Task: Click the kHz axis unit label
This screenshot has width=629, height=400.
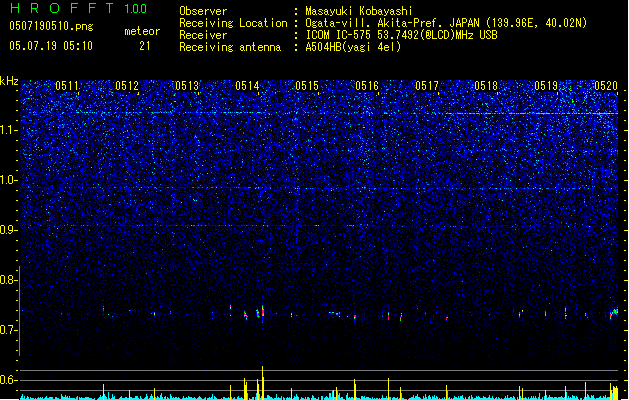Action: tap(9, 81)
